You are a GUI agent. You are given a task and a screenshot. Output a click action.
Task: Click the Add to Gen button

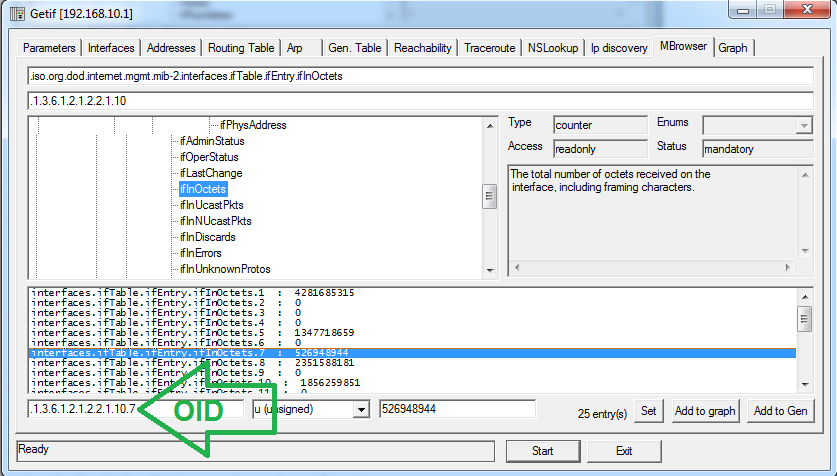coord(780,411)
